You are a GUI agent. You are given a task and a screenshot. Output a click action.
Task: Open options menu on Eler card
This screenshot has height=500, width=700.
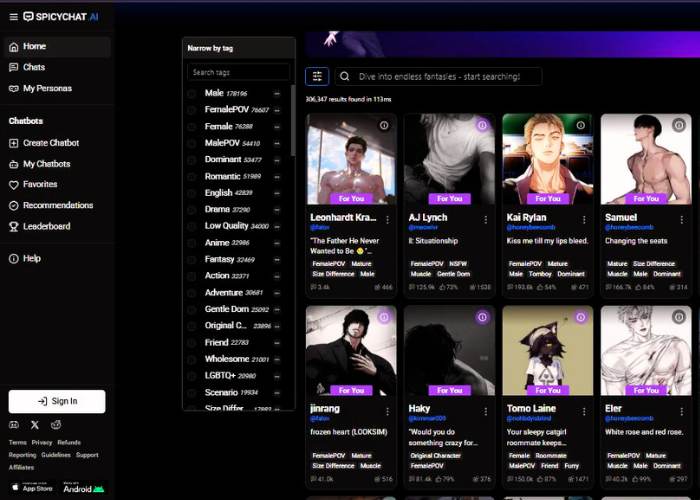(682, 411)
